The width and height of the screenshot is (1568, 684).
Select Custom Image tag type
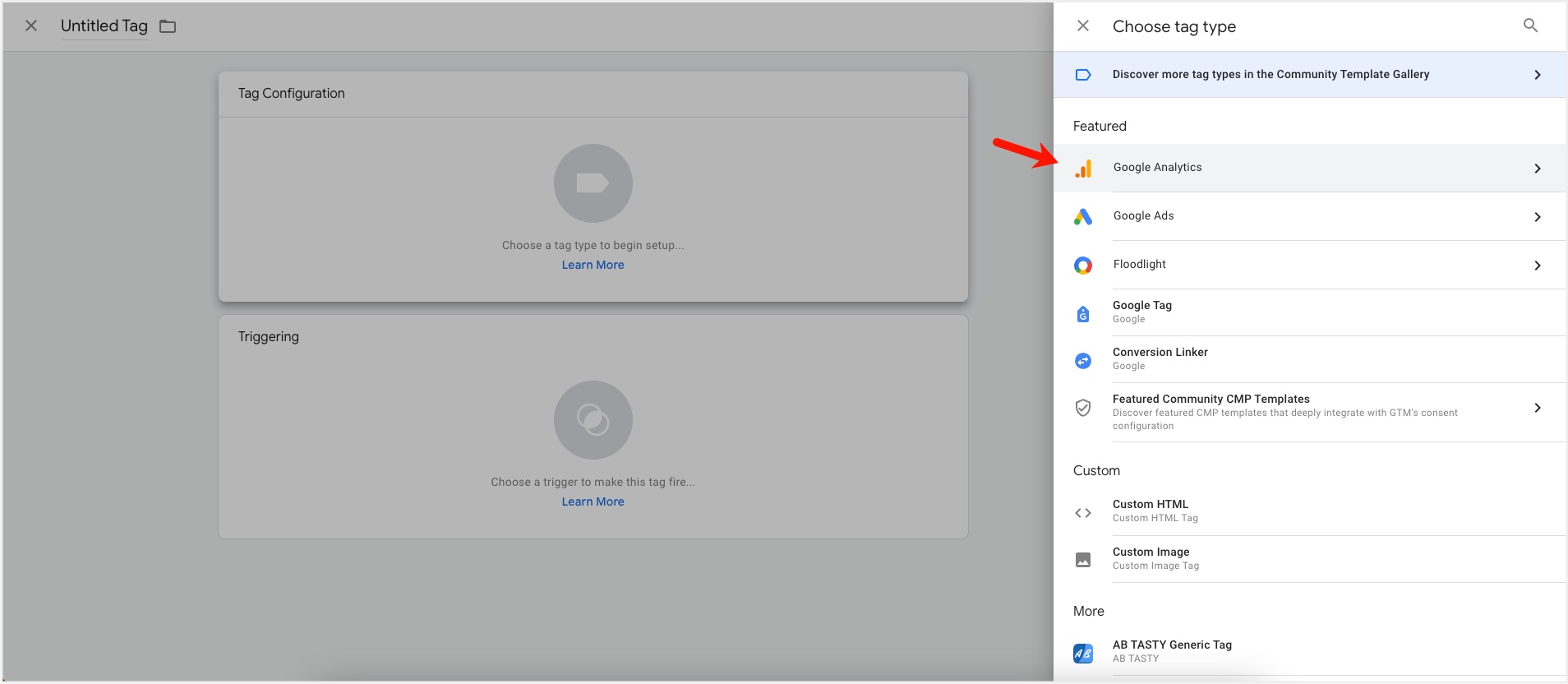point(1310,559)
